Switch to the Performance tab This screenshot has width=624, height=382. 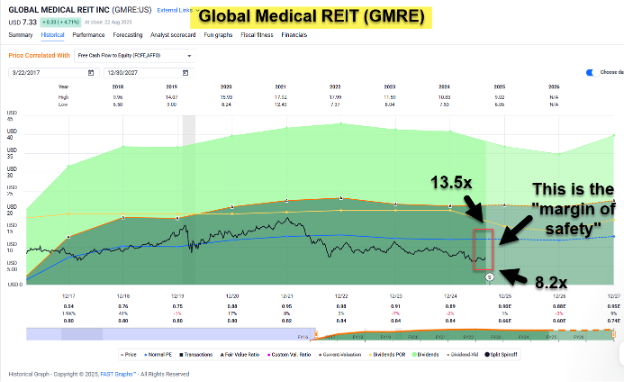[x=89, y=35]
